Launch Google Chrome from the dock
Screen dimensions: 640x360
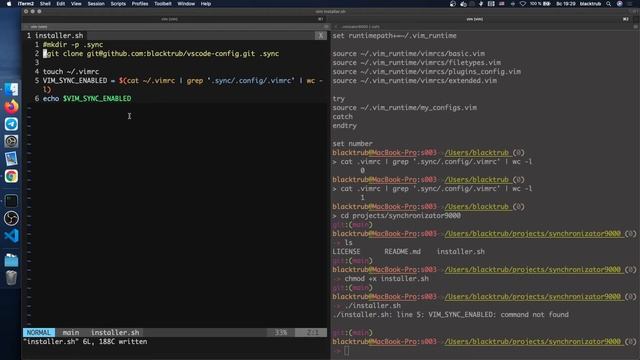coord(11,176)
